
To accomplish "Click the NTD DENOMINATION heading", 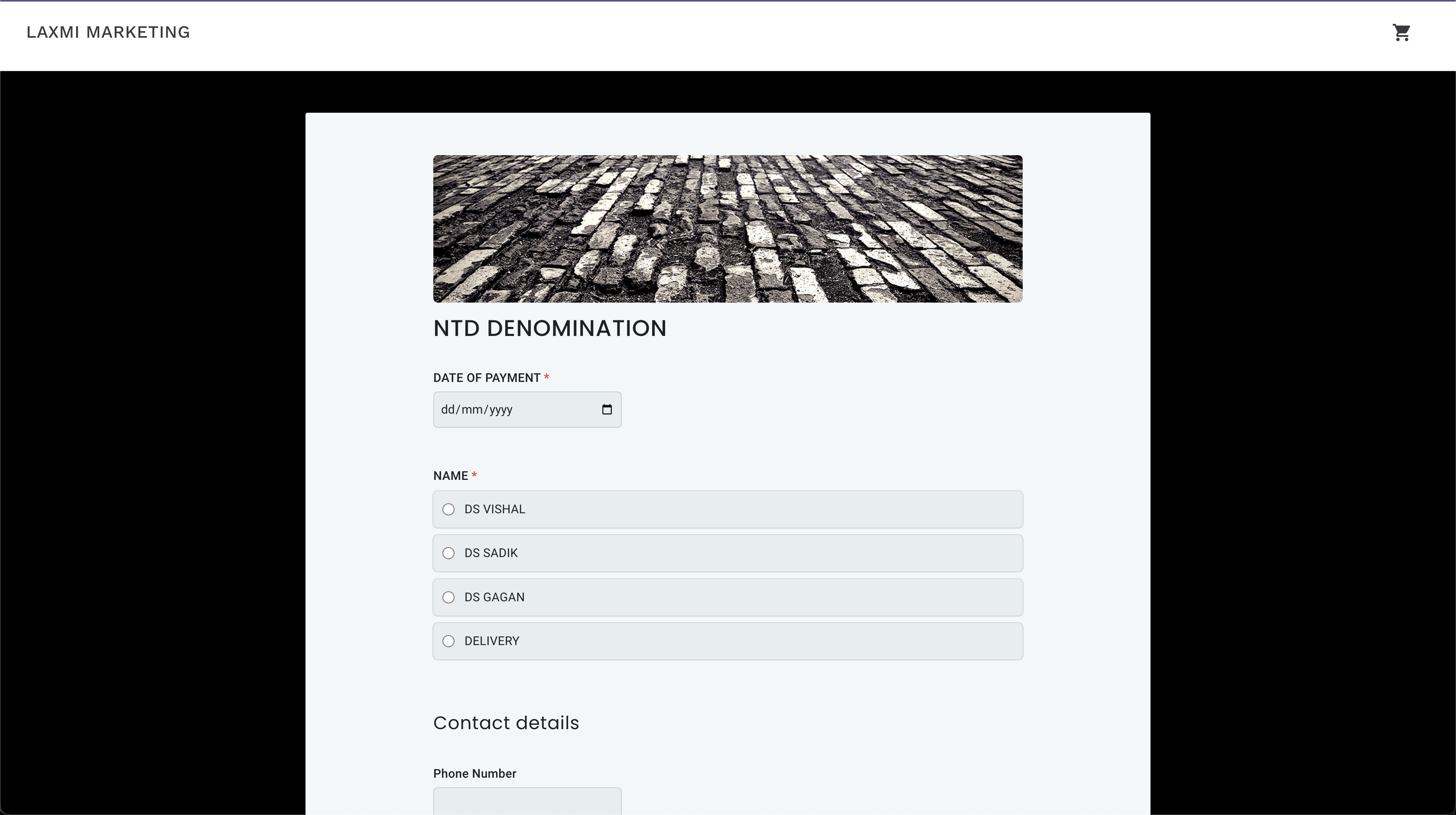I will (x=549, y=329).
